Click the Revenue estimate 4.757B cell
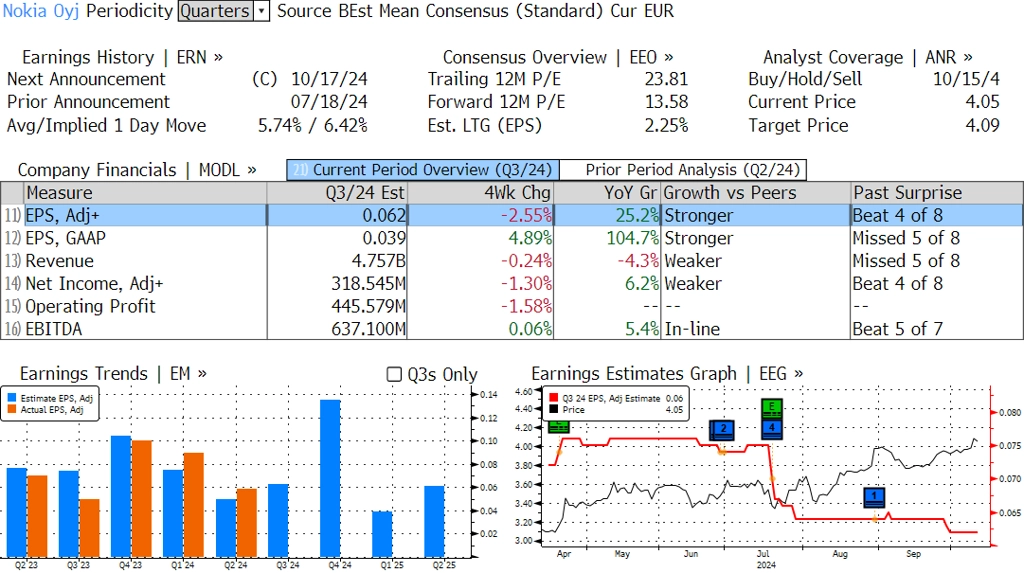 pos(337,261)
